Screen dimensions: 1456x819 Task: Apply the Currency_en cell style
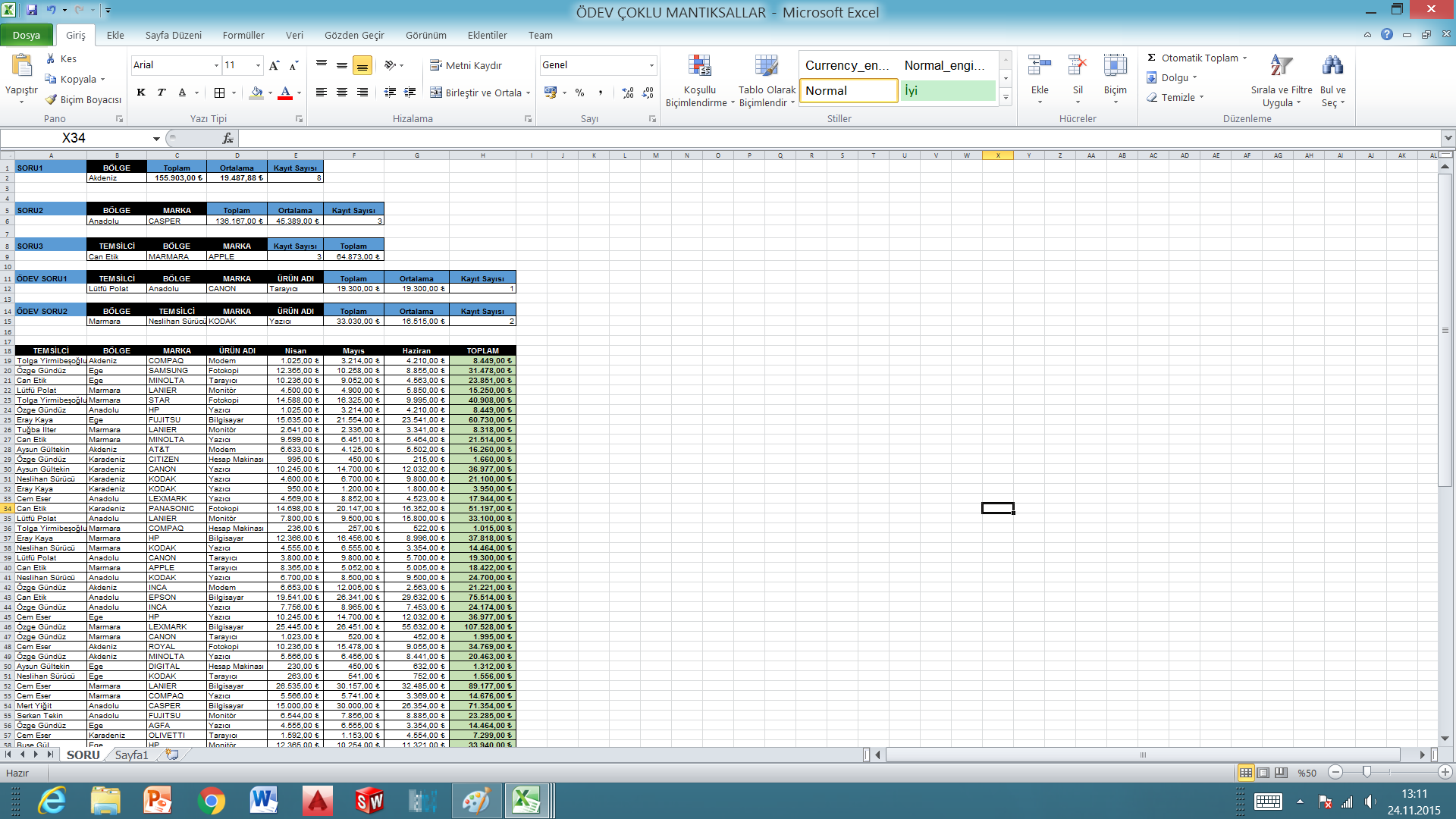(x=849, y=65)
